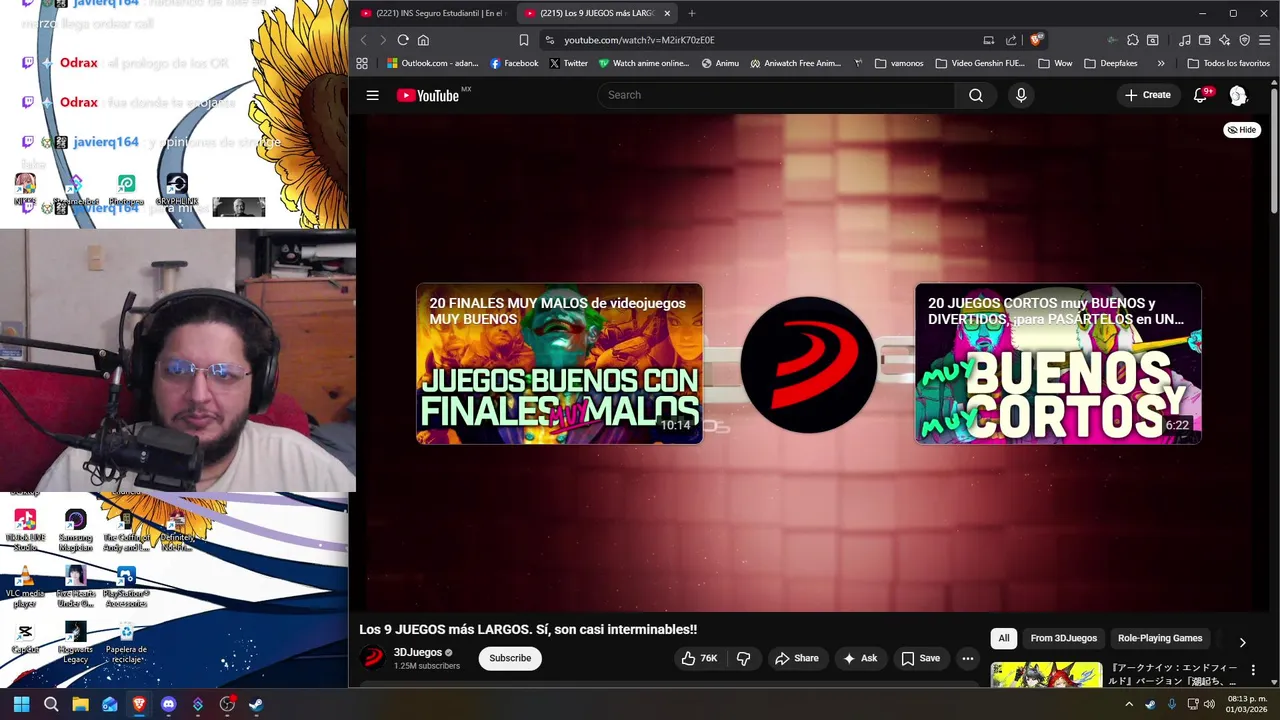Select the From 3DJuegos chip
The height and width of the screenshot is (720, 1280).
[x=1064, y=638]
